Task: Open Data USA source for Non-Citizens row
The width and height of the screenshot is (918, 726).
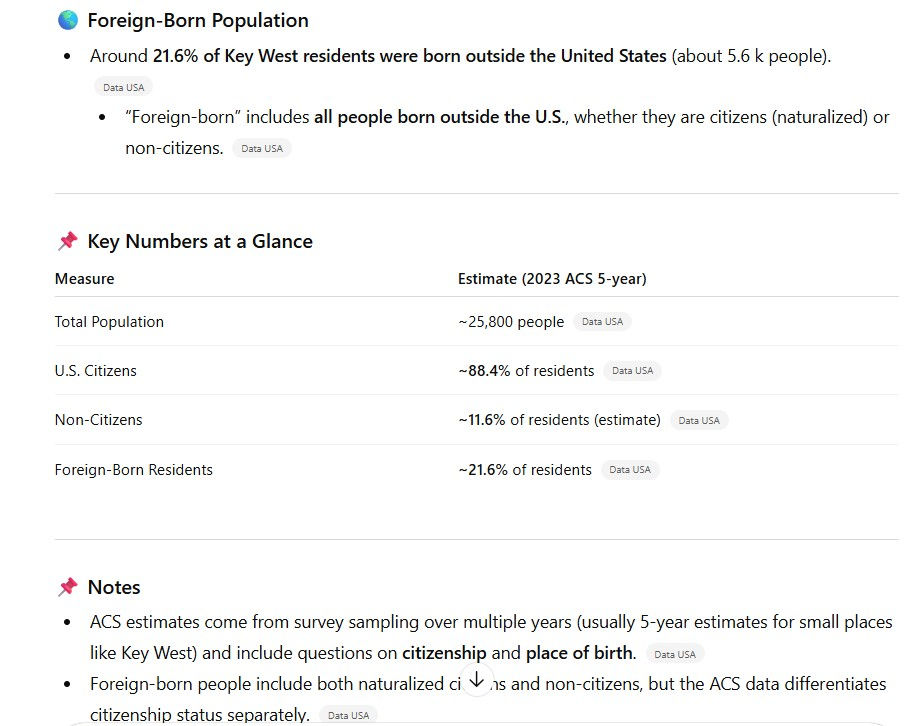Action: 699,420
